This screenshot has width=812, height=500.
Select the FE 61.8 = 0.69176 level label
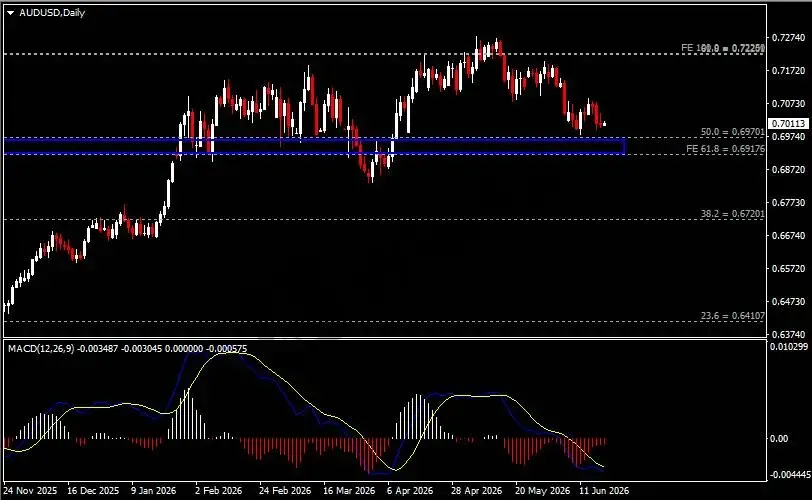725,149
